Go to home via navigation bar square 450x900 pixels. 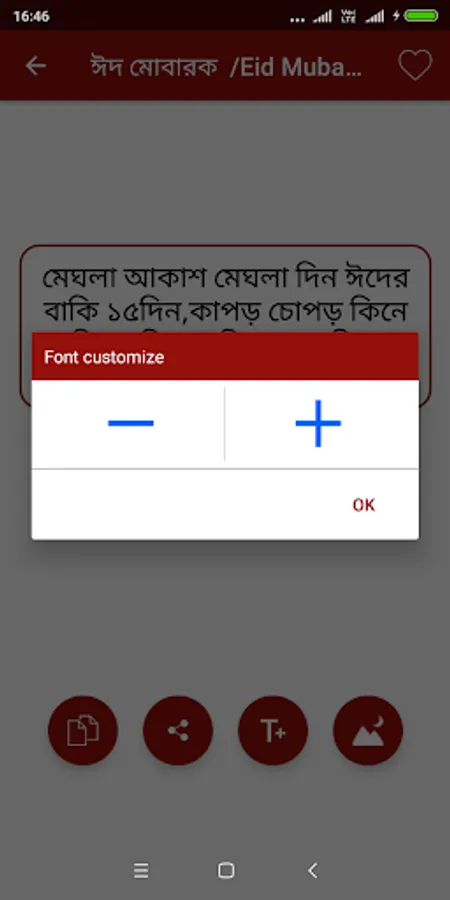pos(226,871)
